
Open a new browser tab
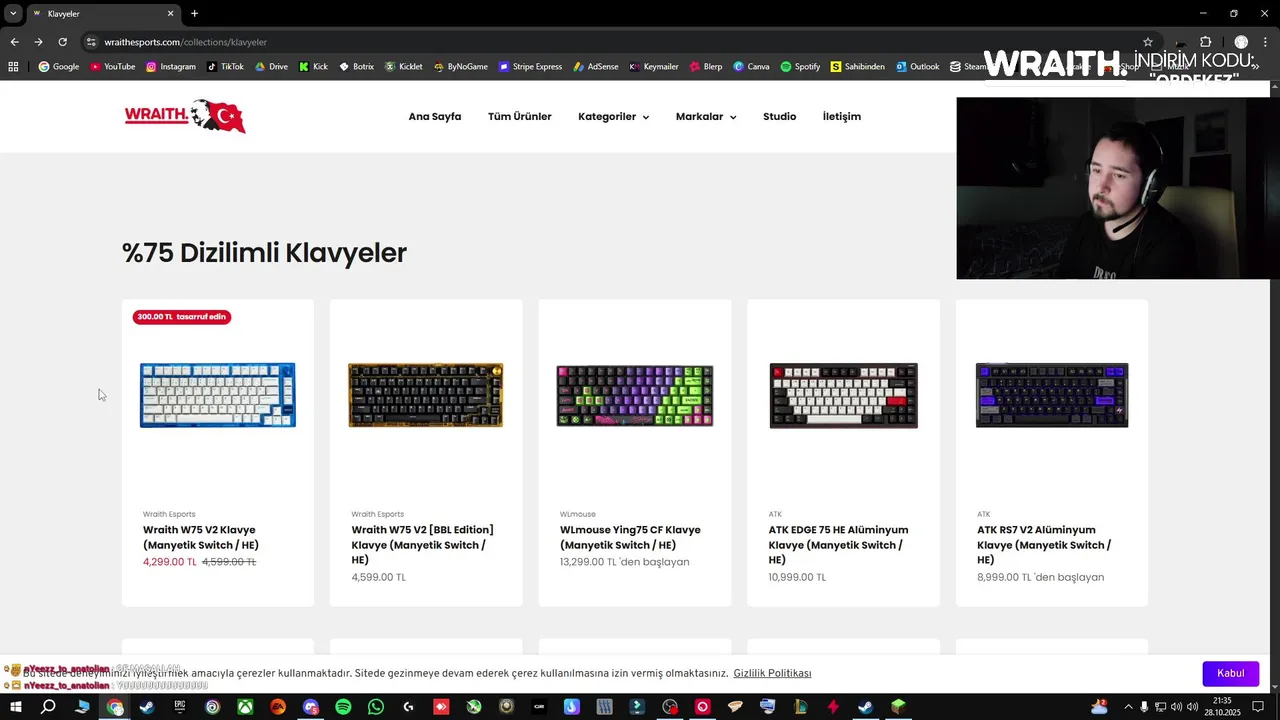[194, 14]
